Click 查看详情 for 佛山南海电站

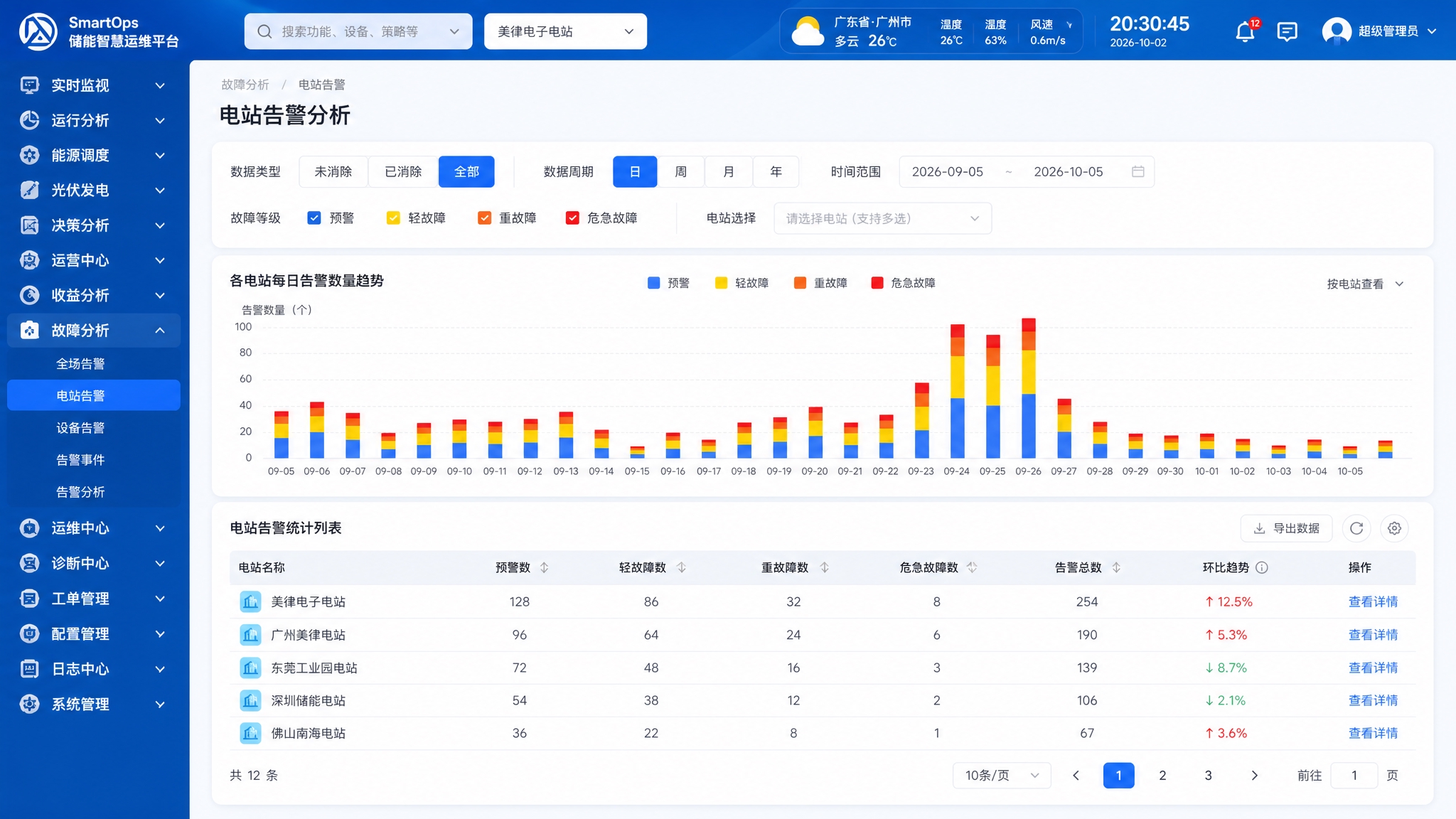[1373, 733]
